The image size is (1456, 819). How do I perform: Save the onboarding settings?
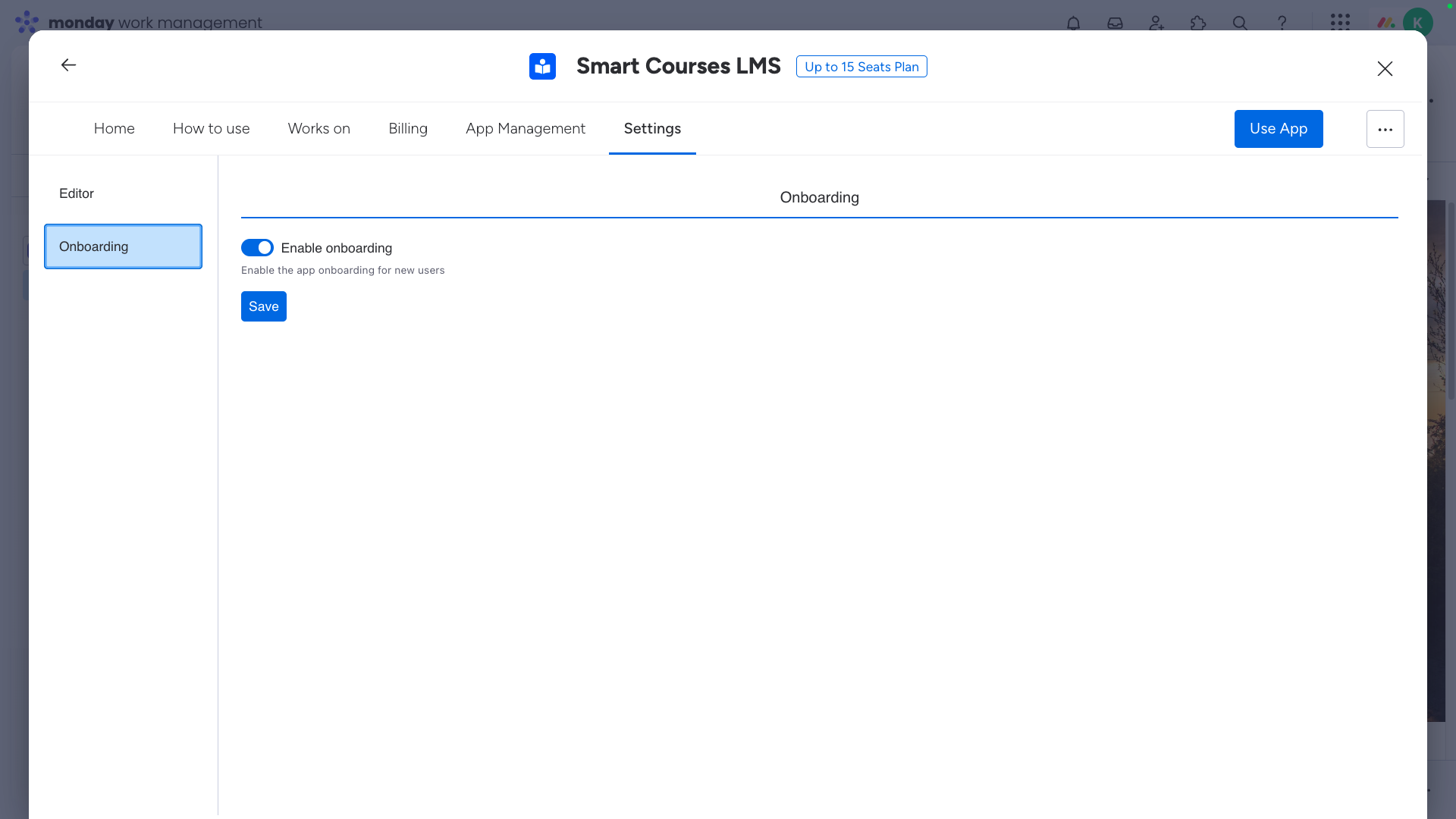pos(264,306)
